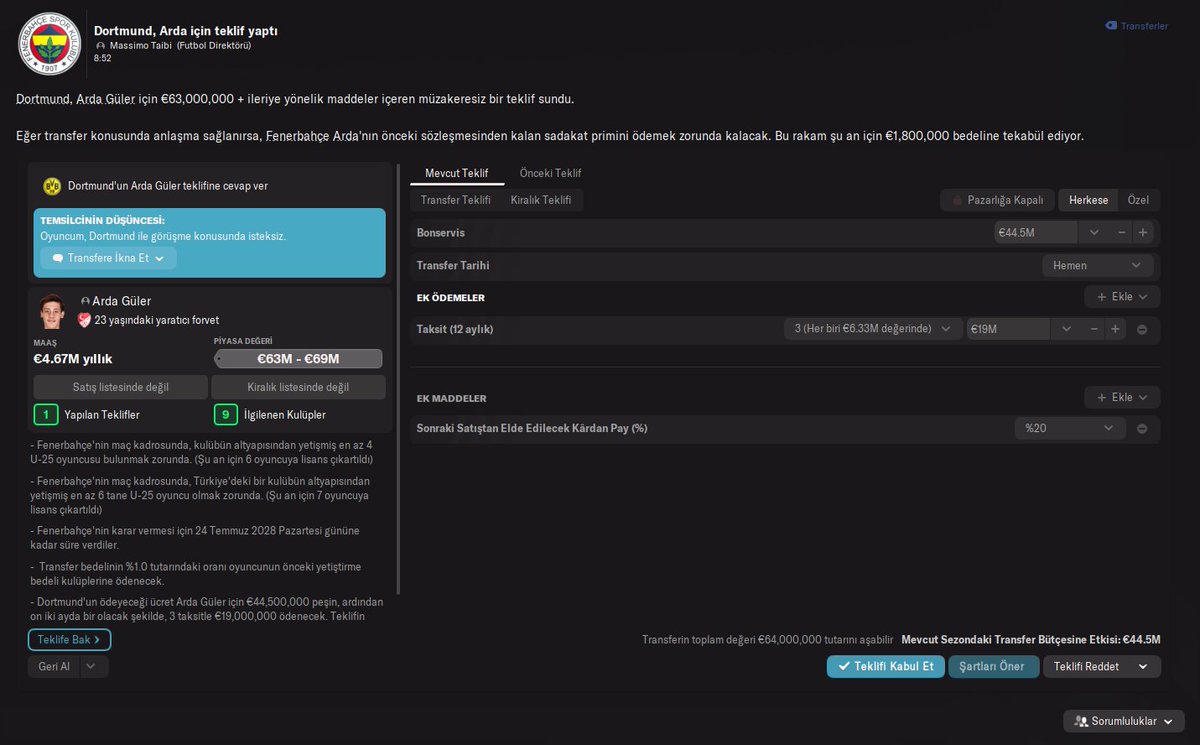Viewport: 1200px width, 745px height.
Task: Click the Mevcut Sezondaki Transfer Bütçesine Etkisi text
Action: coord(1031,639)
